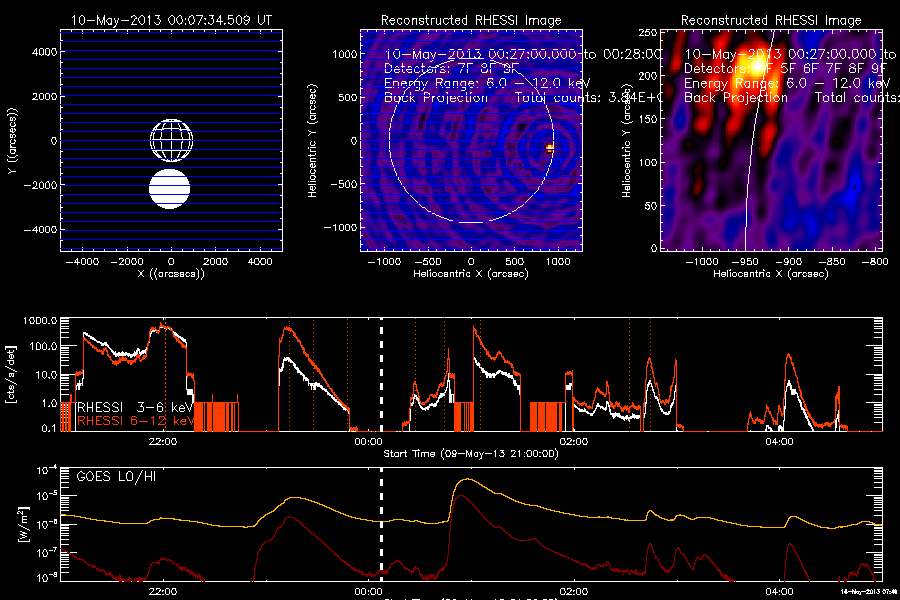
Task: Click the bright flare source in the full-disk RHESSI image
Action: (x=549, y=148)
